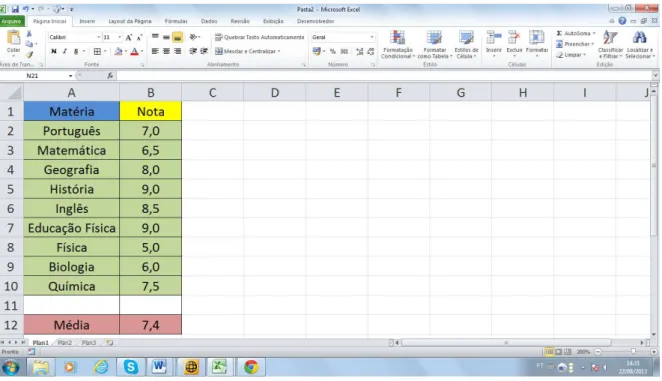Toggle bold N formatting
Image resolution: width=662 pixels, height=381 pixels.
tap(54, 51)
